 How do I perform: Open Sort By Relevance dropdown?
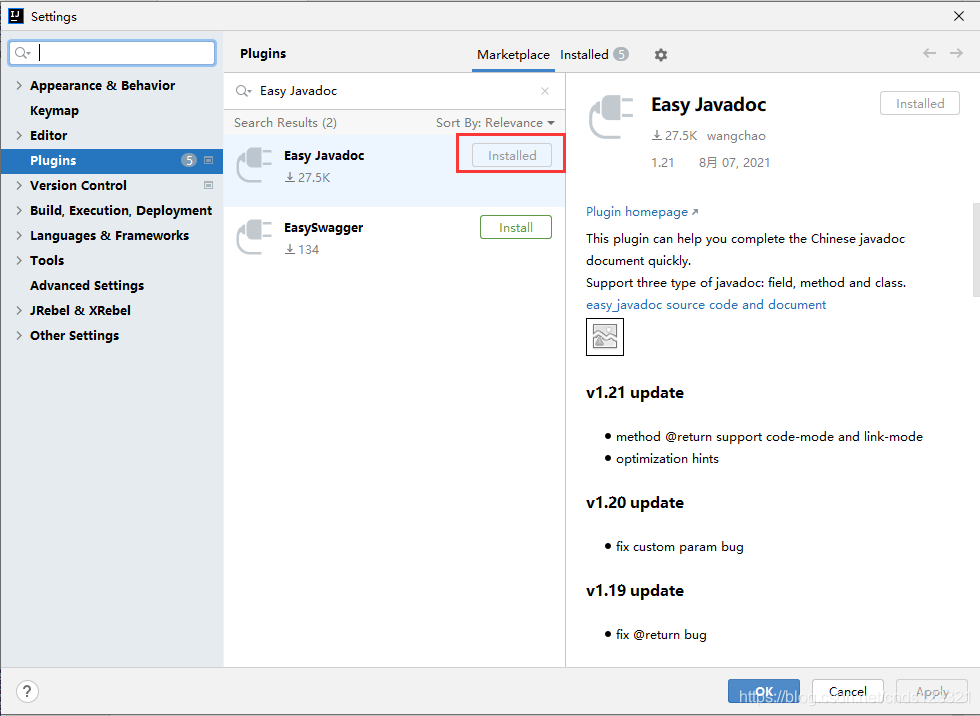point(495,123)
